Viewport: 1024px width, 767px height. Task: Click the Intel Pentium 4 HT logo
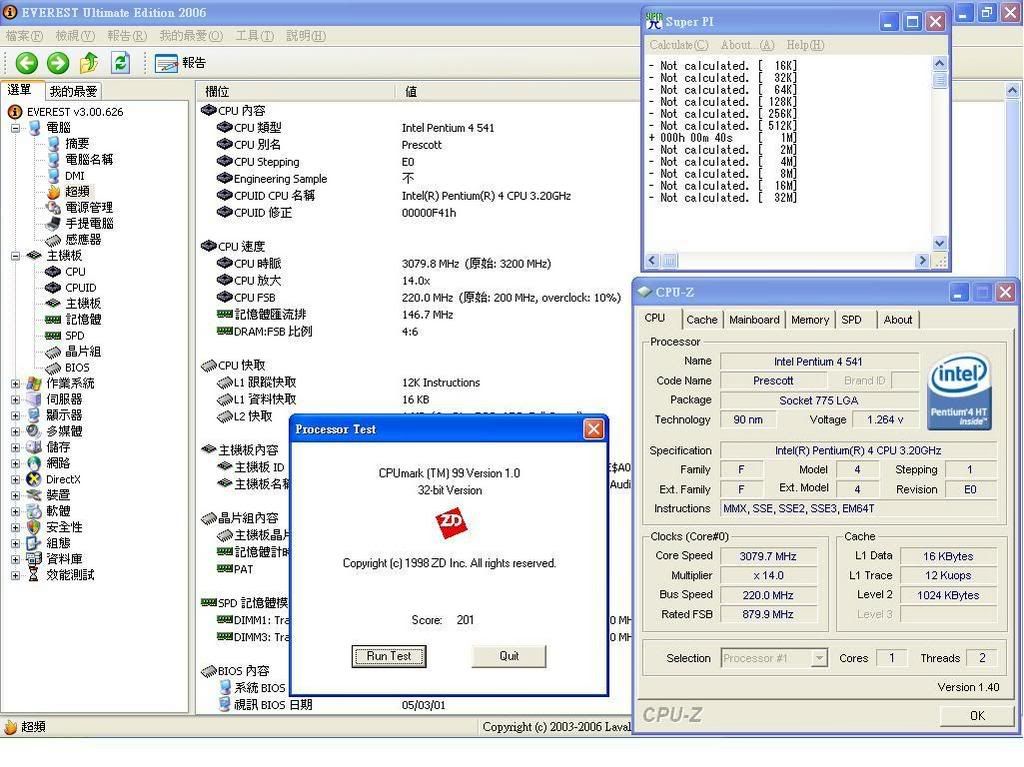pos(959,391)
